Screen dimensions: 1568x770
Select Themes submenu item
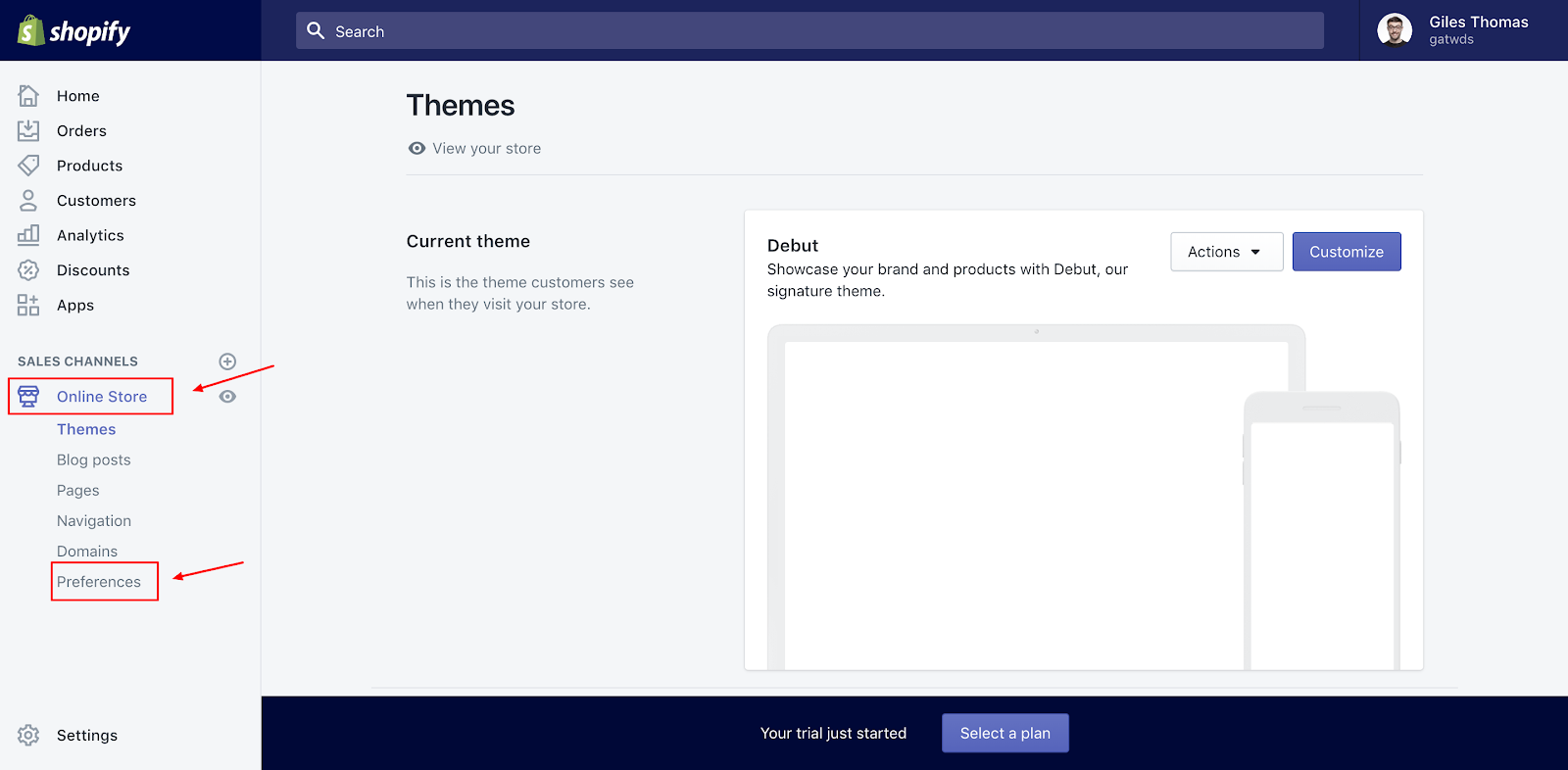(86, 429)
